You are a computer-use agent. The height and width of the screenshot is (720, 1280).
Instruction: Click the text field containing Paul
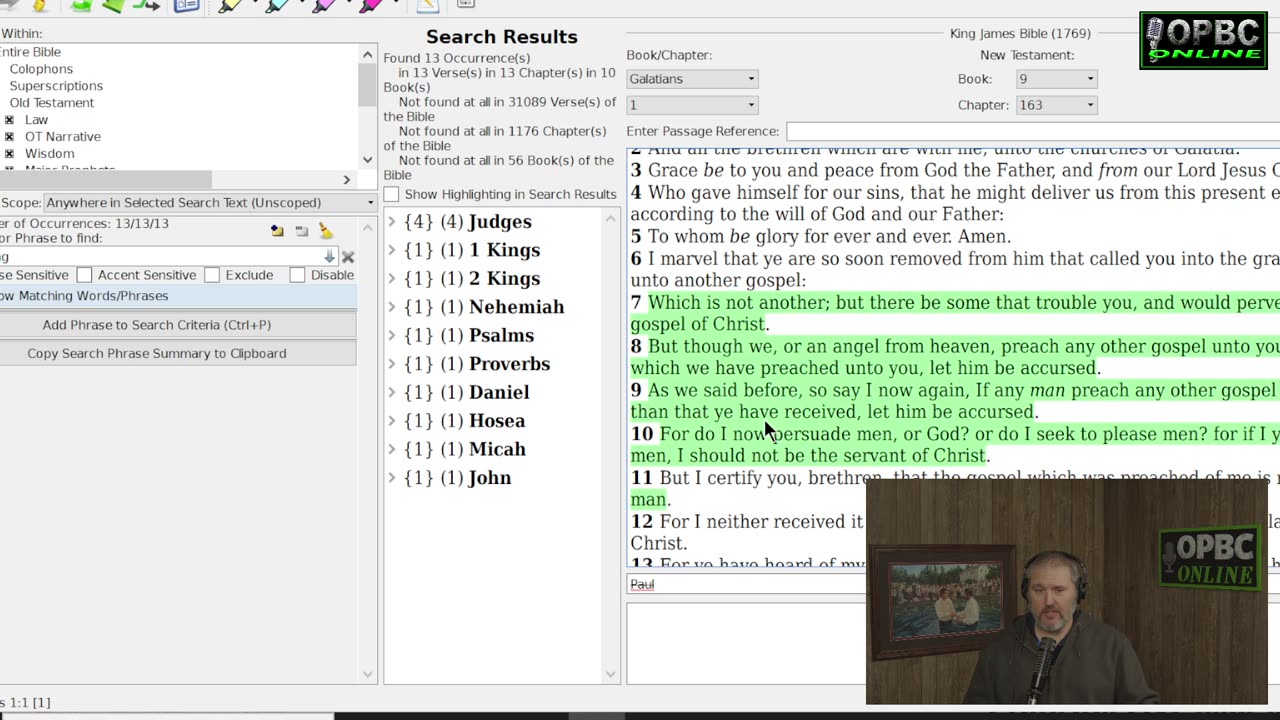[x=748, y=584]
